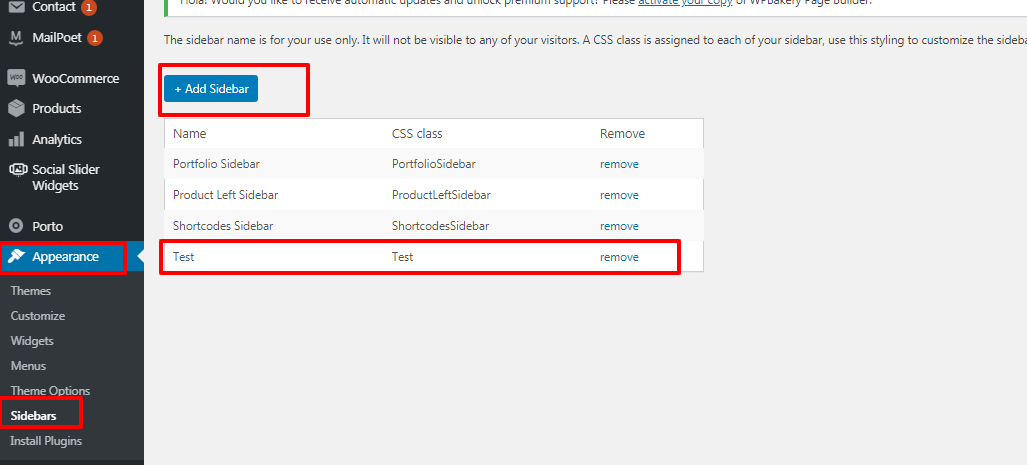Click the + Add Sidebar button
The height and width of the screenshot is (465, 1027).
[211, 89]
